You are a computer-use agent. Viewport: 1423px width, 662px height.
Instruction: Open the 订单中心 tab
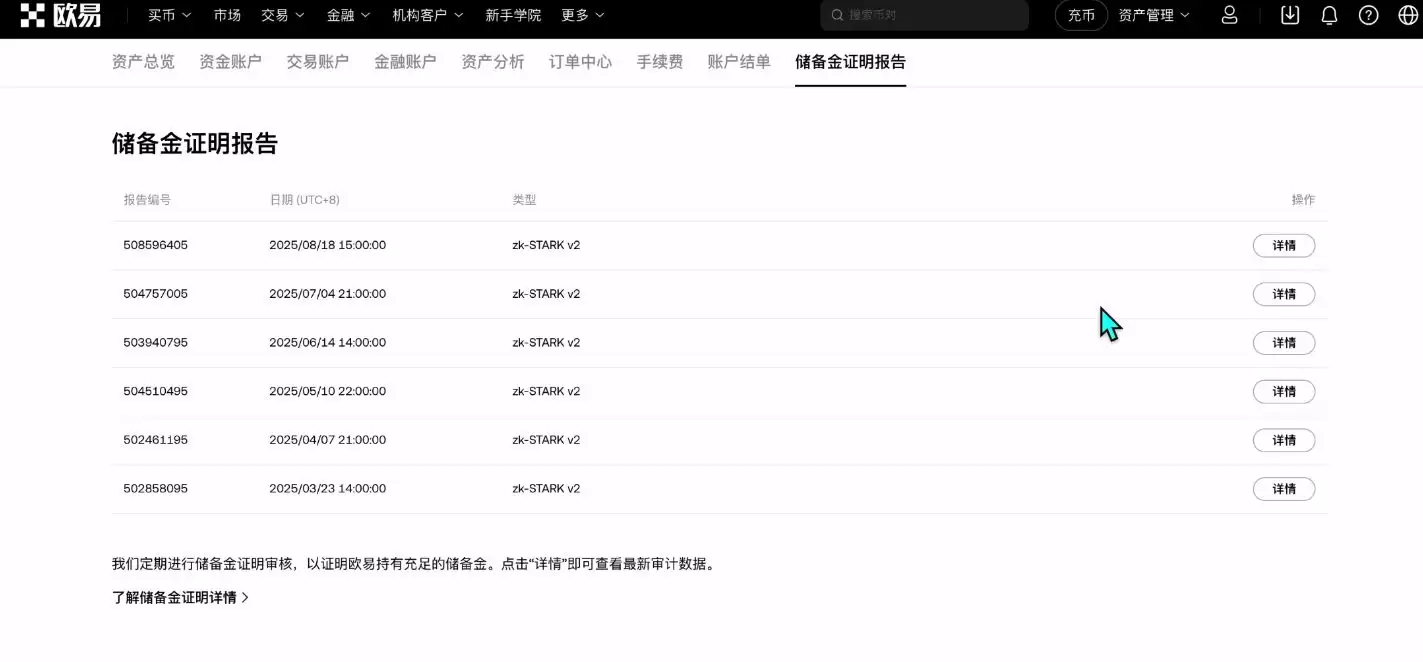(x=580, y=61)
